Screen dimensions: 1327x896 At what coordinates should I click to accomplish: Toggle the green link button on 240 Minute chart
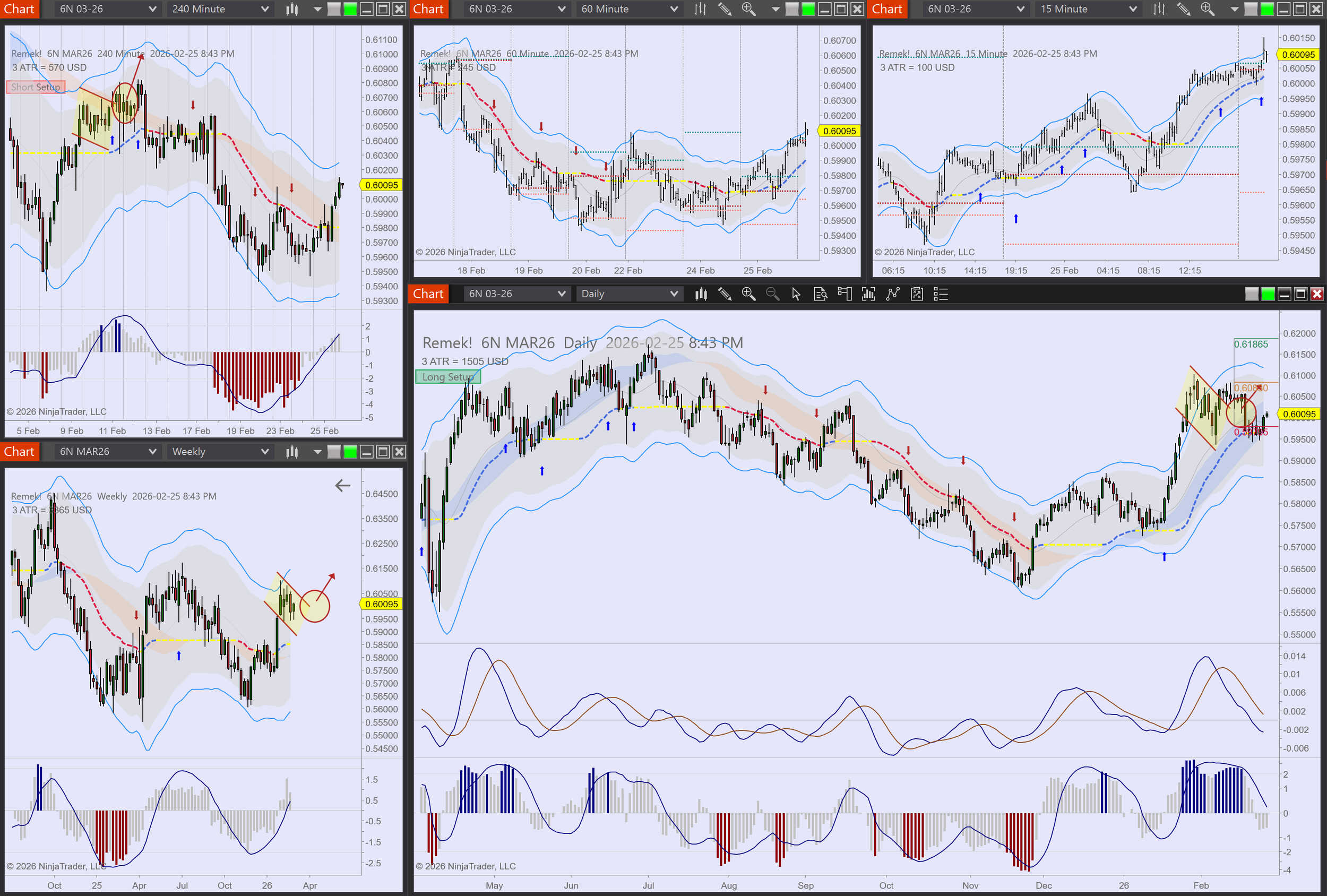[350, 9]
